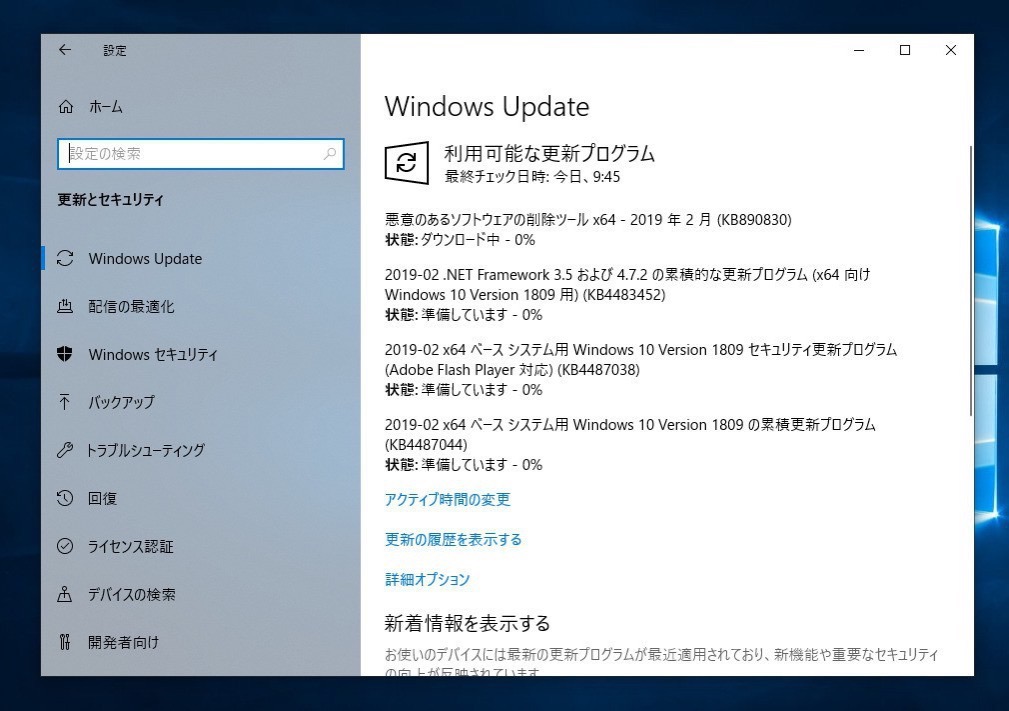1009x711 pixels.
Task: Click the vertical scrollbar in update pane
Action: click(x=970, y=280)
